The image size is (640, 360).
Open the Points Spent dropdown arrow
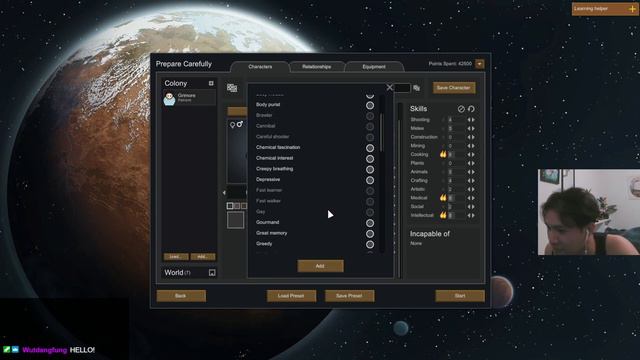[480, 64]
